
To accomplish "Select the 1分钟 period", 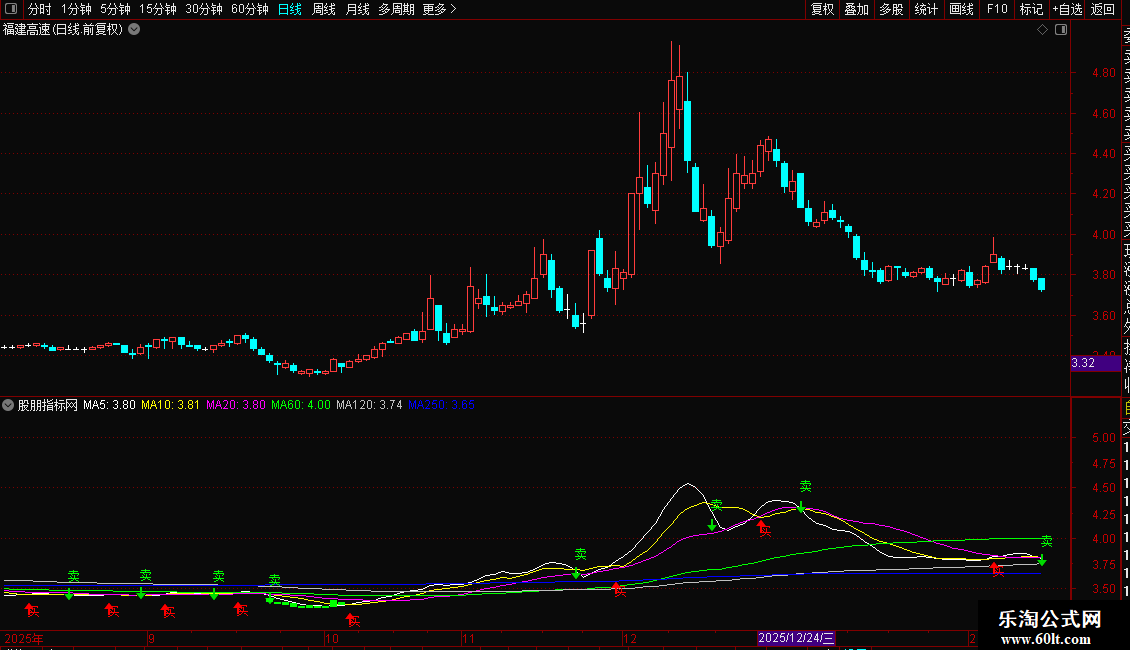I will pyautogui.click(x=76, y=9).
